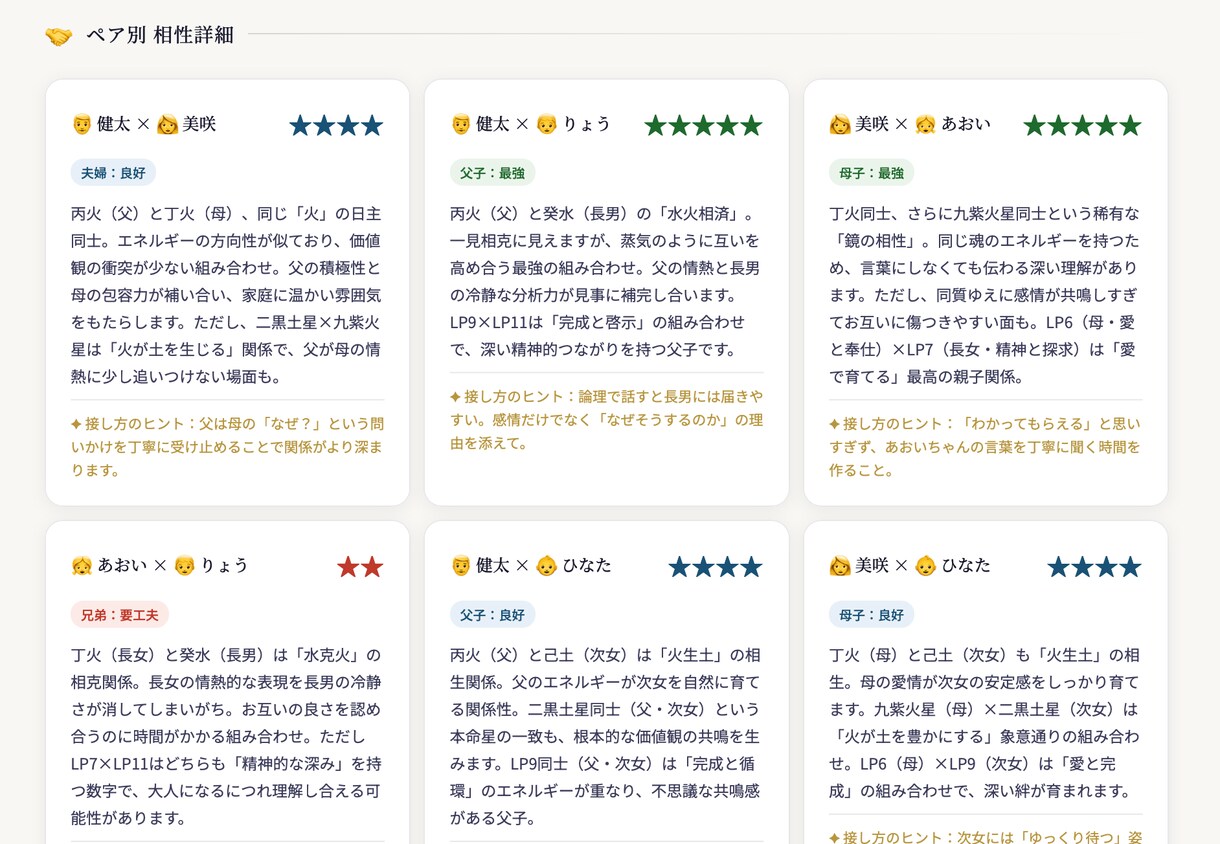Click the paragraph starting 丁火同士、さらに九紫火星同士
The width and height of the screenshot is (1220, 844).
click(x=985, y=295)
